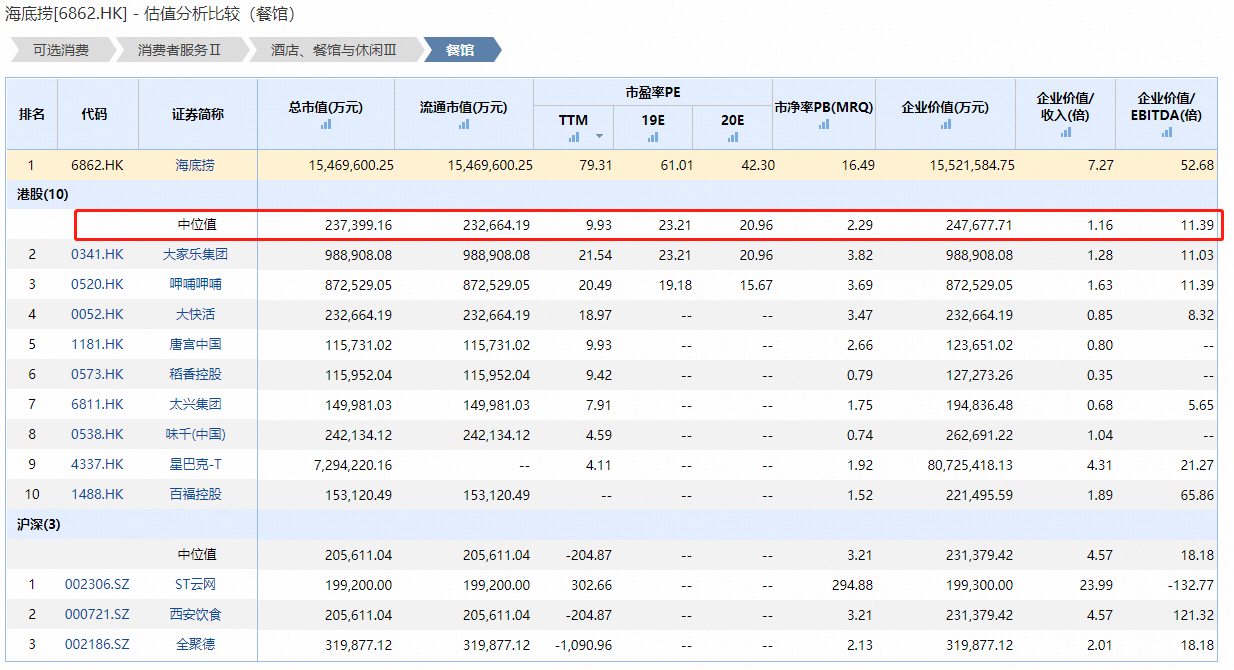Open 太兴集团 security link
Image resolution: width=1234 pixels, height=670 pixels.
click(x=195, y=404)
